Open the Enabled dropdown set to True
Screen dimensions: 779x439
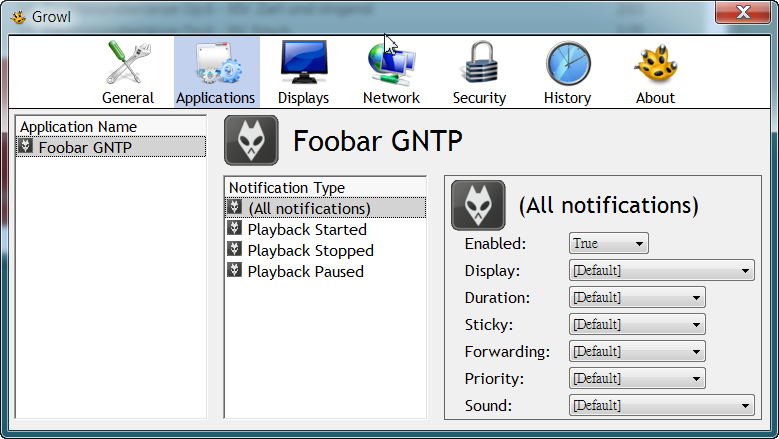(x=609, y=243)
